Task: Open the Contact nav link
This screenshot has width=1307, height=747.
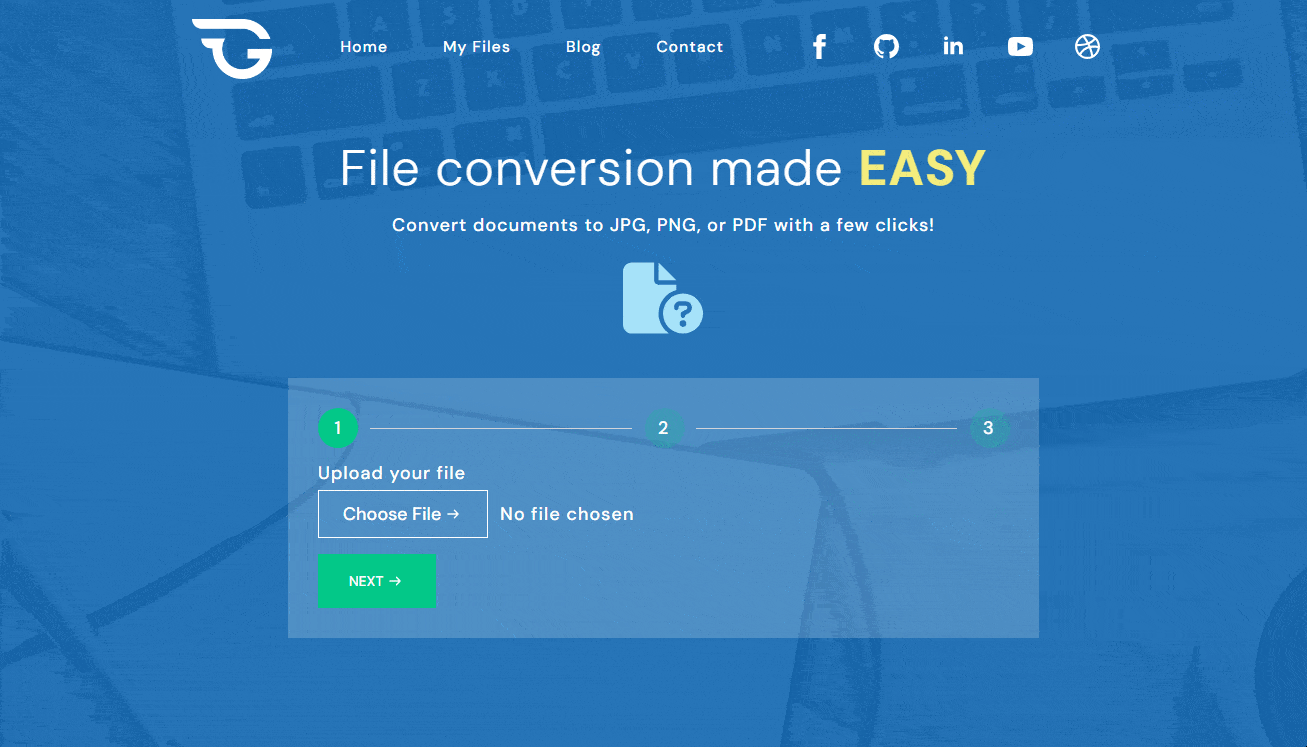Action: click(x=690, y=47)
